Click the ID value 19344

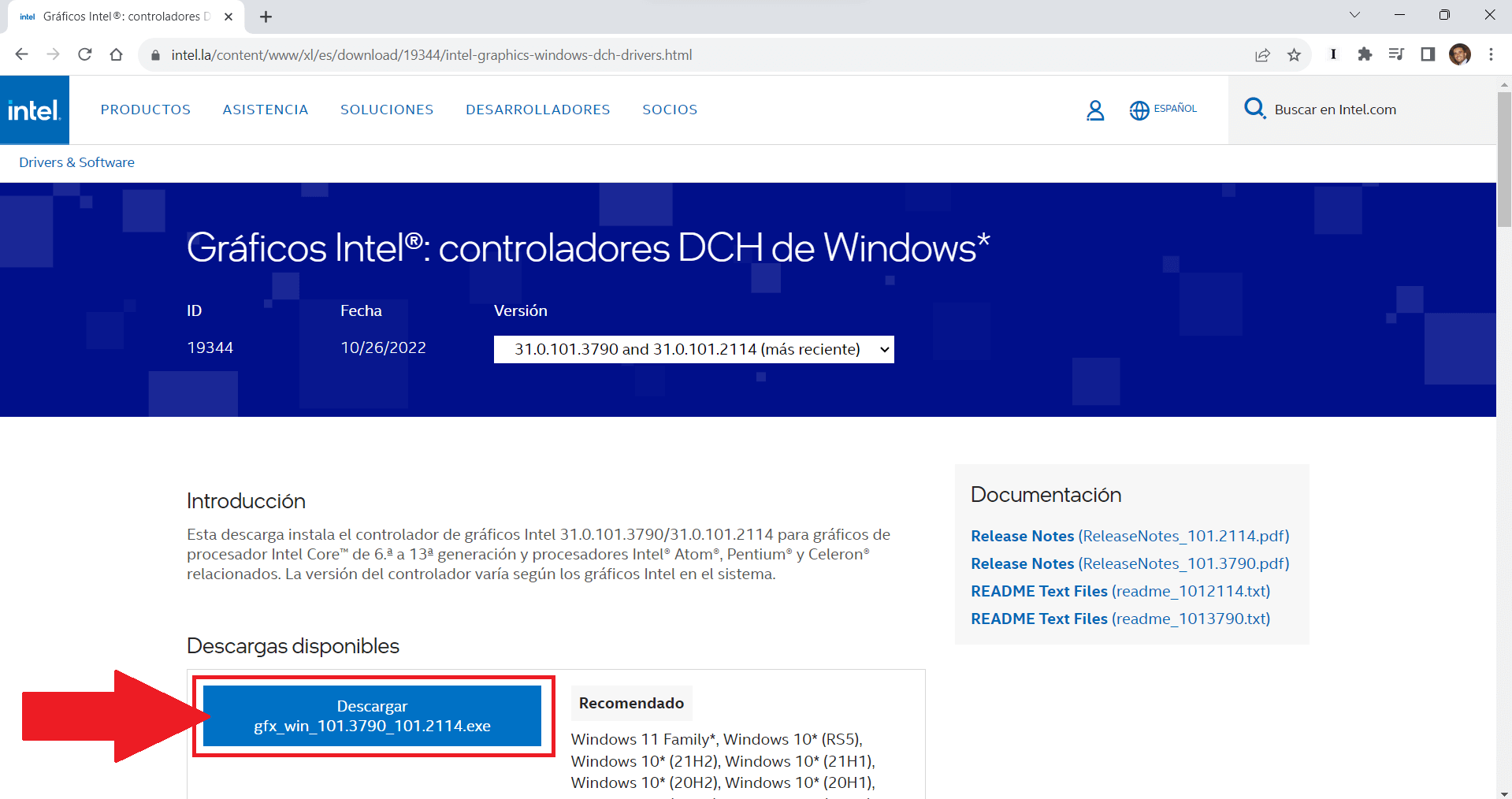pos(210,347)
